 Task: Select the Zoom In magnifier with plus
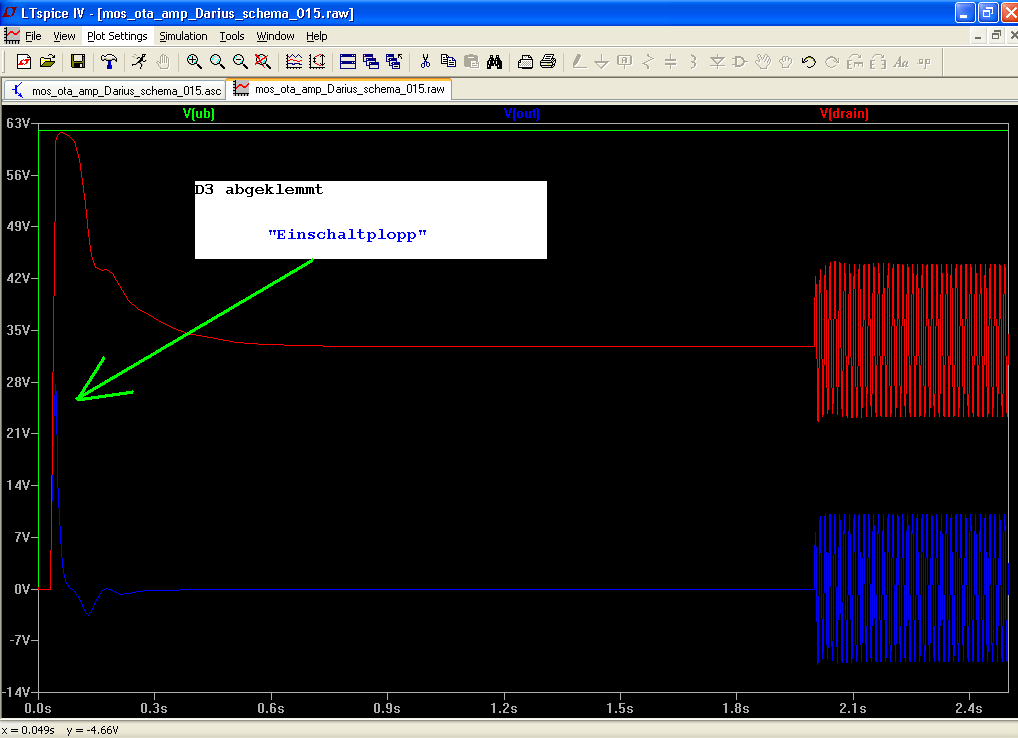pyautogui.click(x=193, y=62)
